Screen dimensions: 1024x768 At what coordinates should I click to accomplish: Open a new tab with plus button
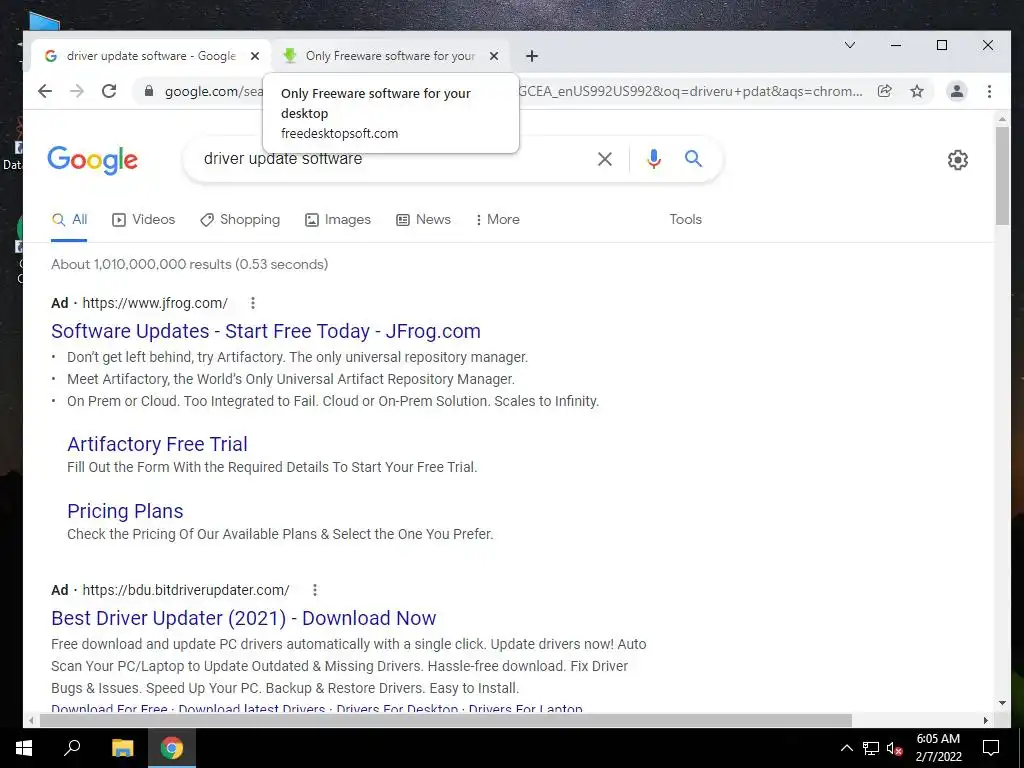point(532,56)
